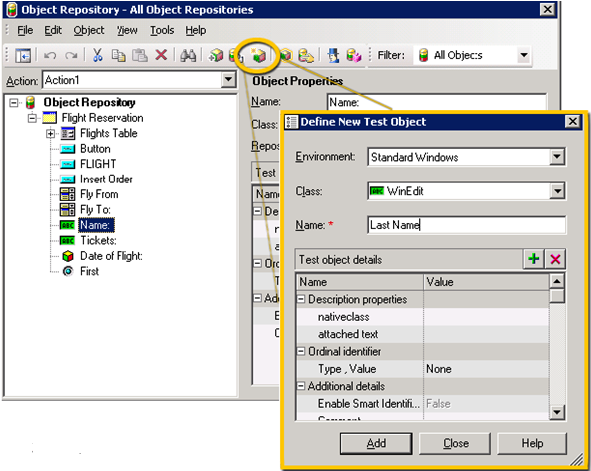Screen dimensions: 591x471
Task: Click the Value column header
Action: pyautogui.click(x=486, y=282)
